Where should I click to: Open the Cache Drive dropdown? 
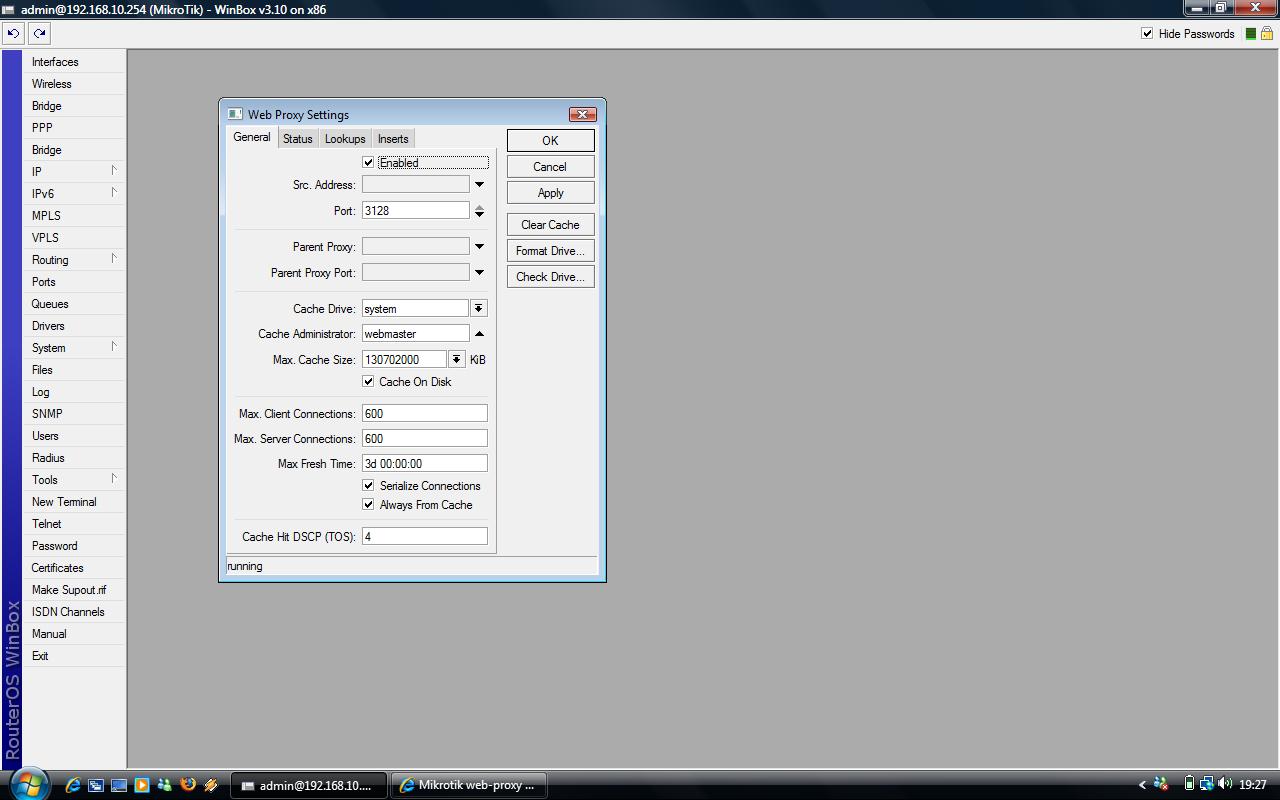(479, 308)
